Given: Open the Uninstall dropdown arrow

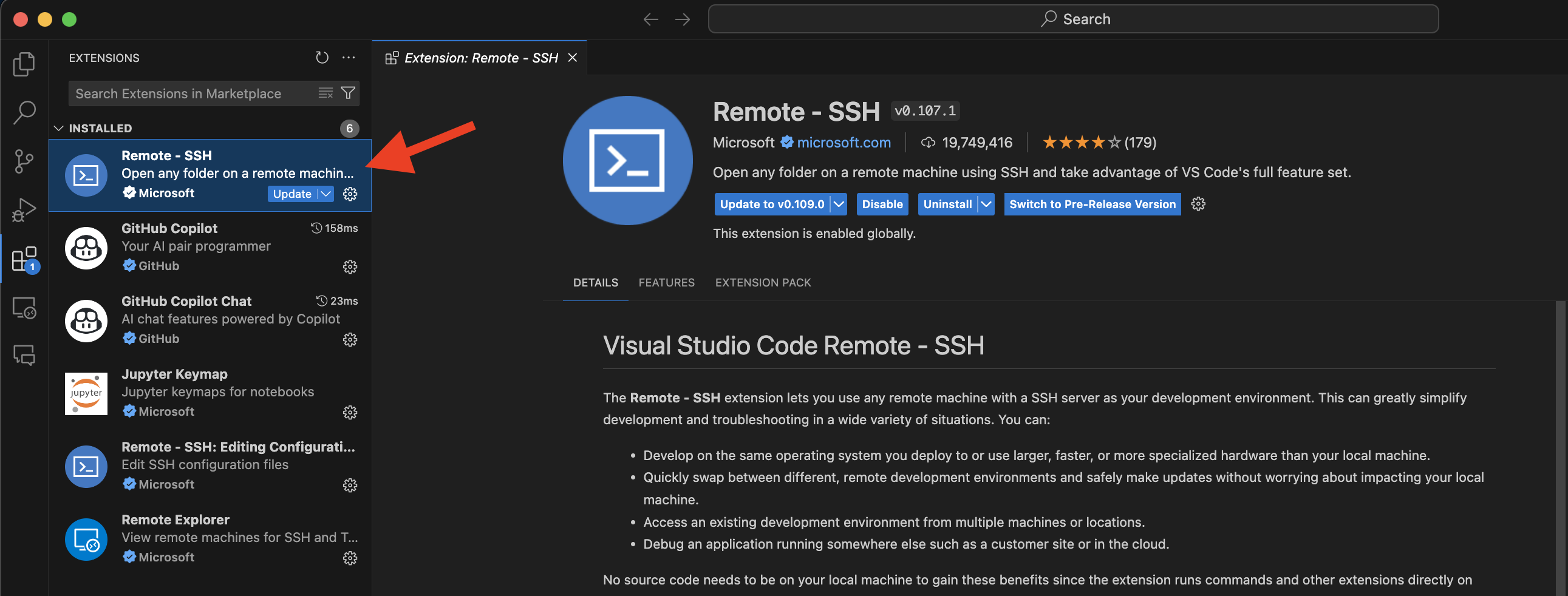Looking at the screenshot, I should click(x=986, y=204).
